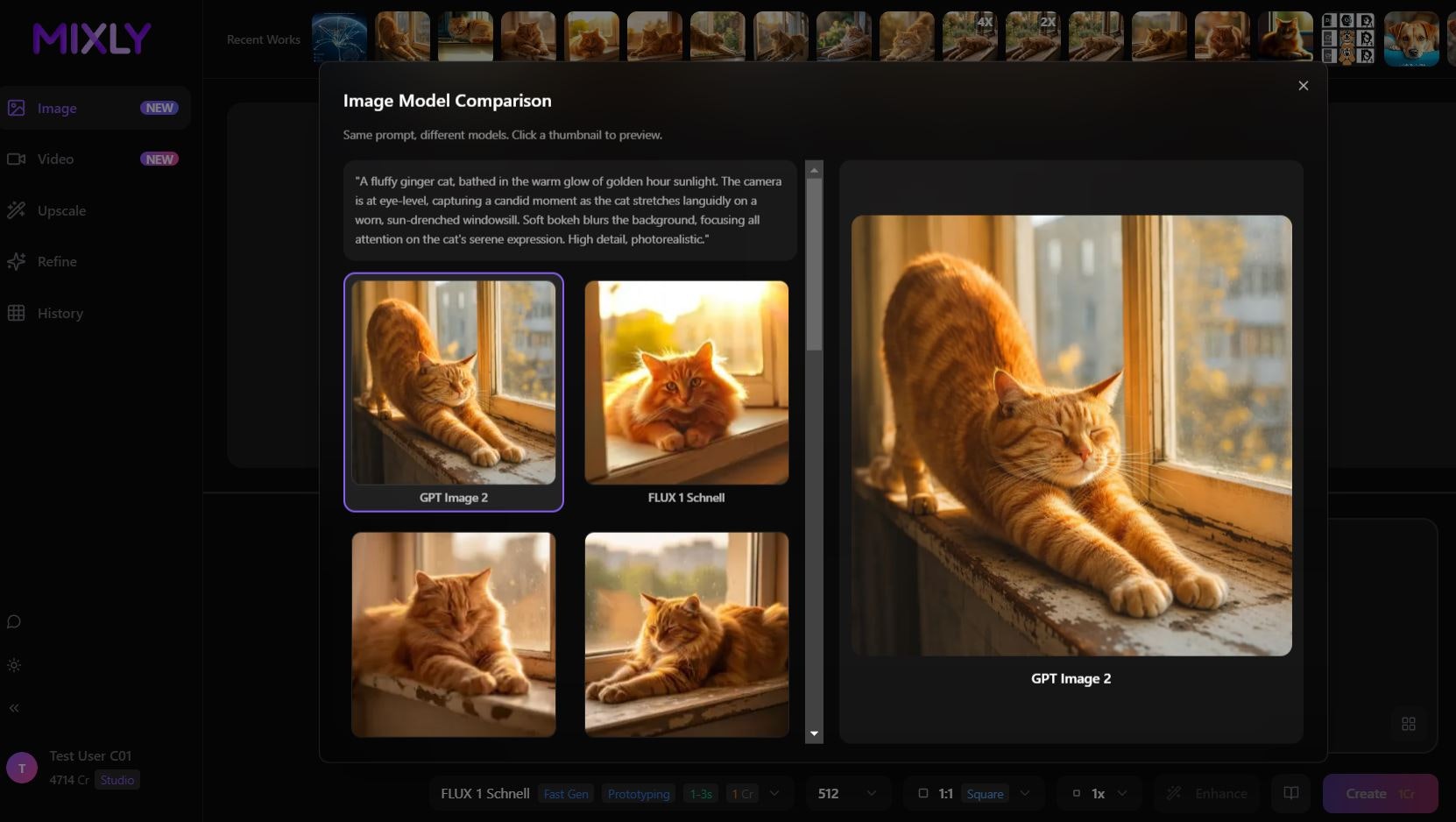Collapse the sidebar with double-chevron icon
Viewport: 1456px width, 822px height.
point(14,708)
